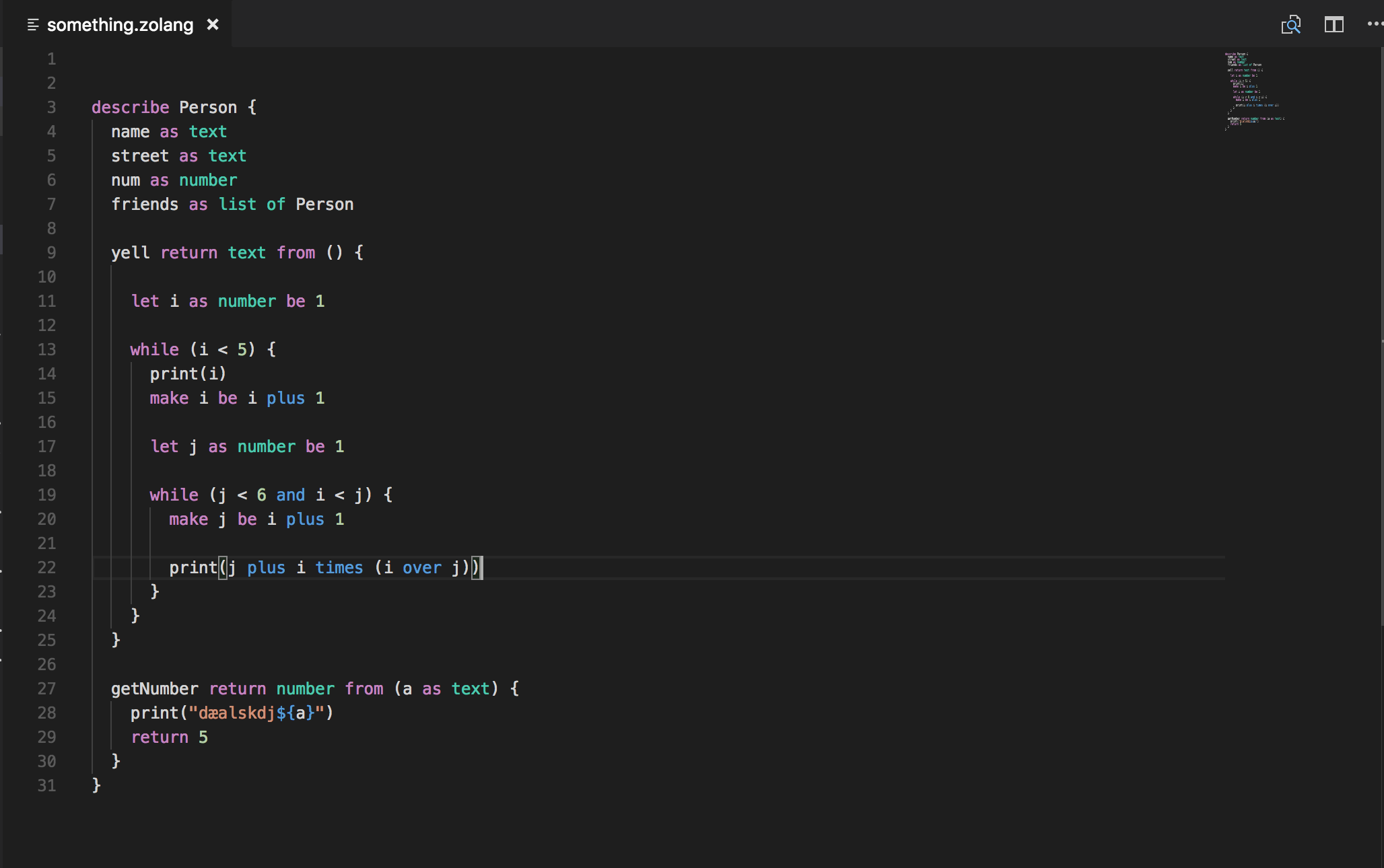Click the 'yell' method name
The image size is (1384, 868).
(x=130, y=253)
